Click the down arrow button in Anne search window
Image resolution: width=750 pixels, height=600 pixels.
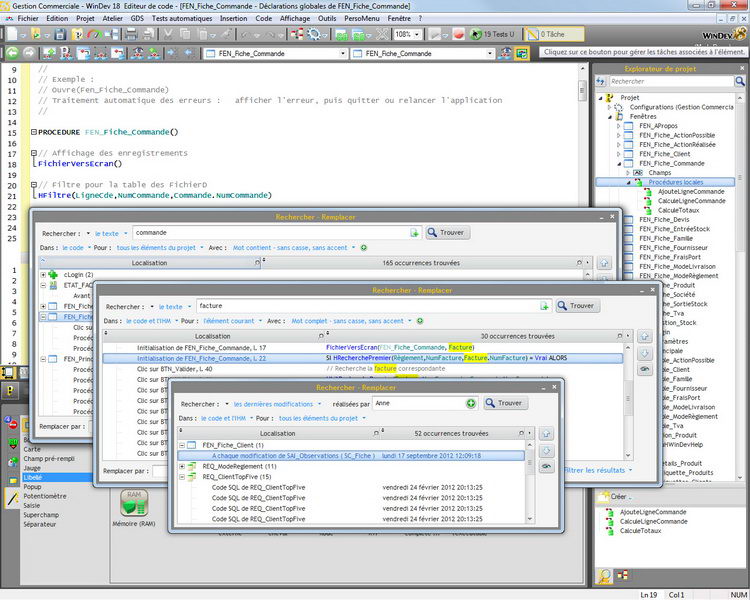[x=546, y=450]
